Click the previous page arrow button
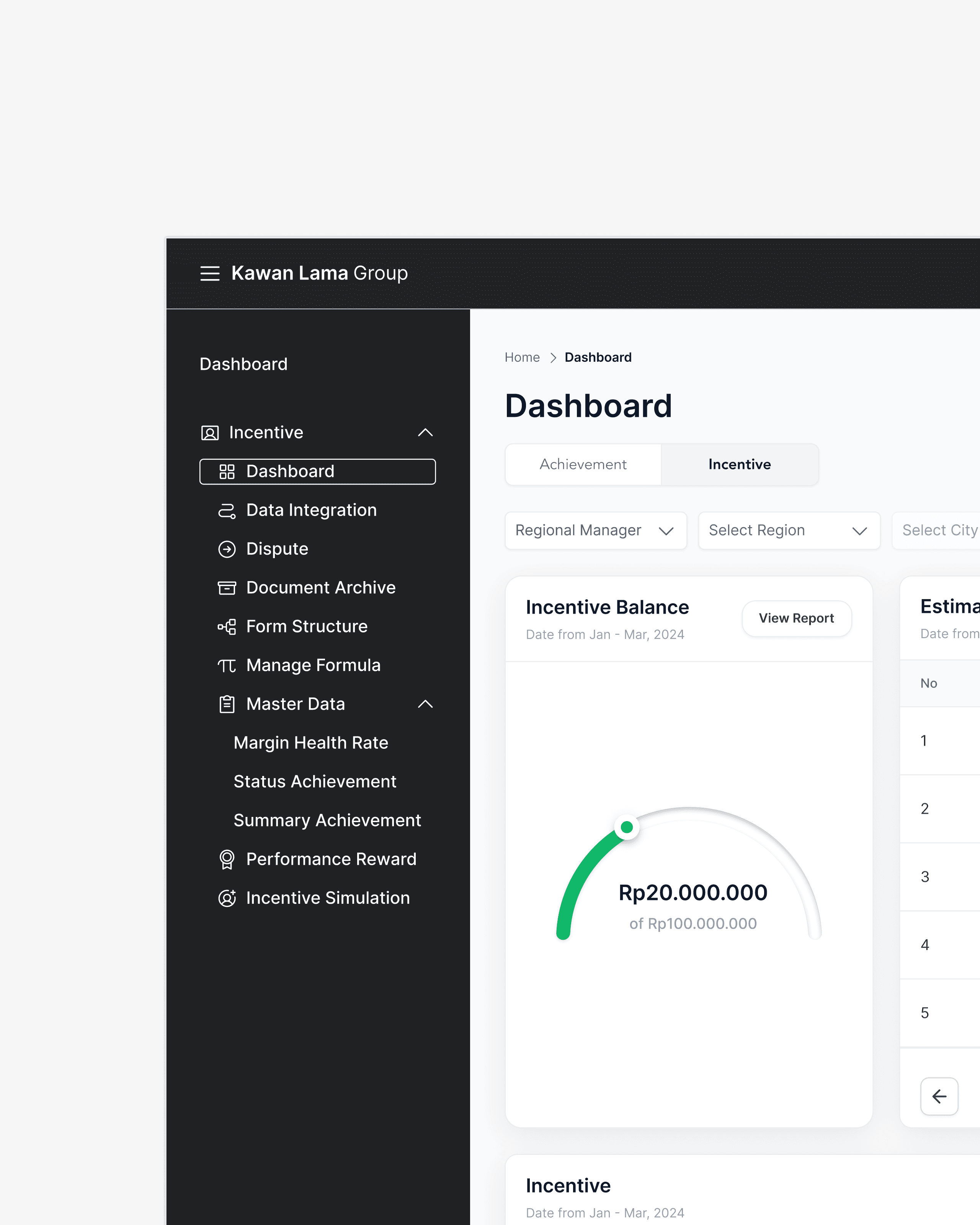The image size is (980, 1225). click(939, 1096)
